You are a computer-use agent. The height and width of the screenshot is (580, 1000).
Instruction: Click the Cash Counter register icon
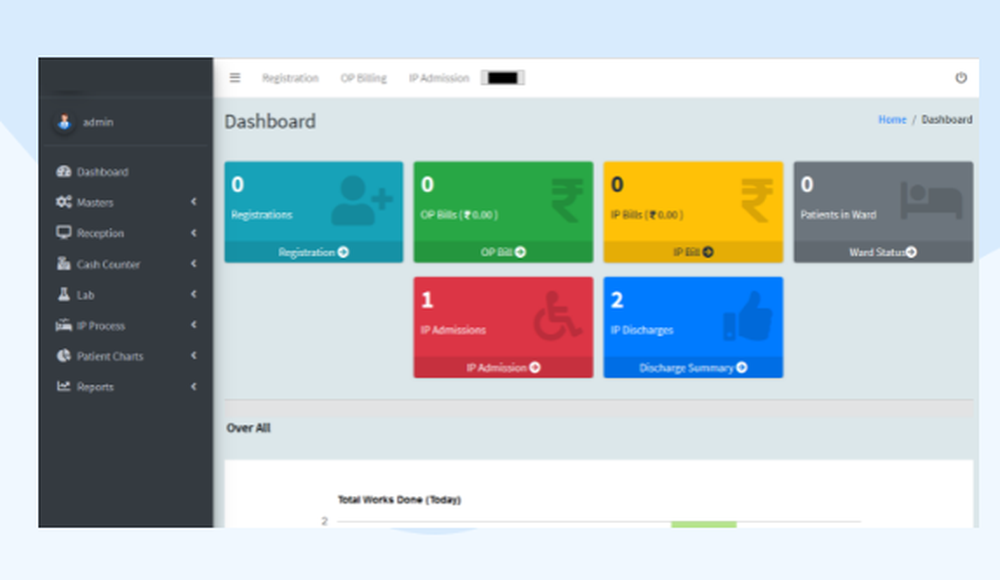point(64,264)
